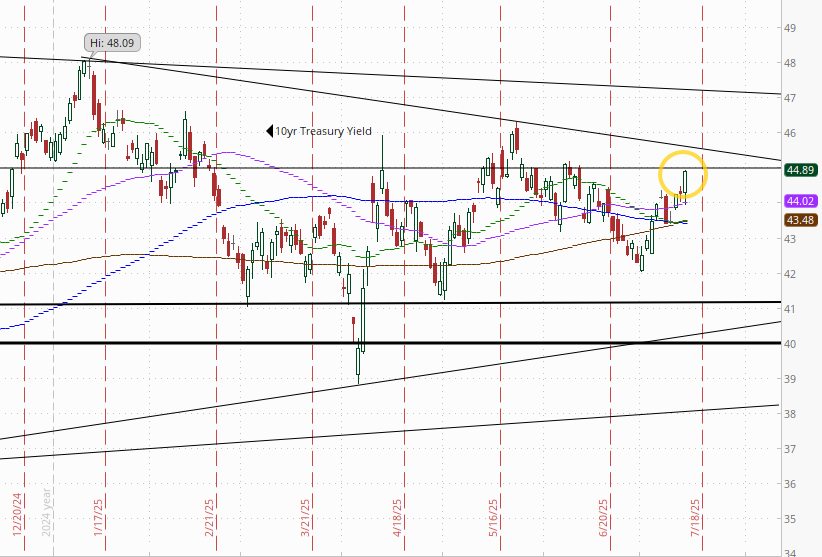Click the purple 44.02 moving average tag
This screenshot has height=557, width=822.
[801, 201]
